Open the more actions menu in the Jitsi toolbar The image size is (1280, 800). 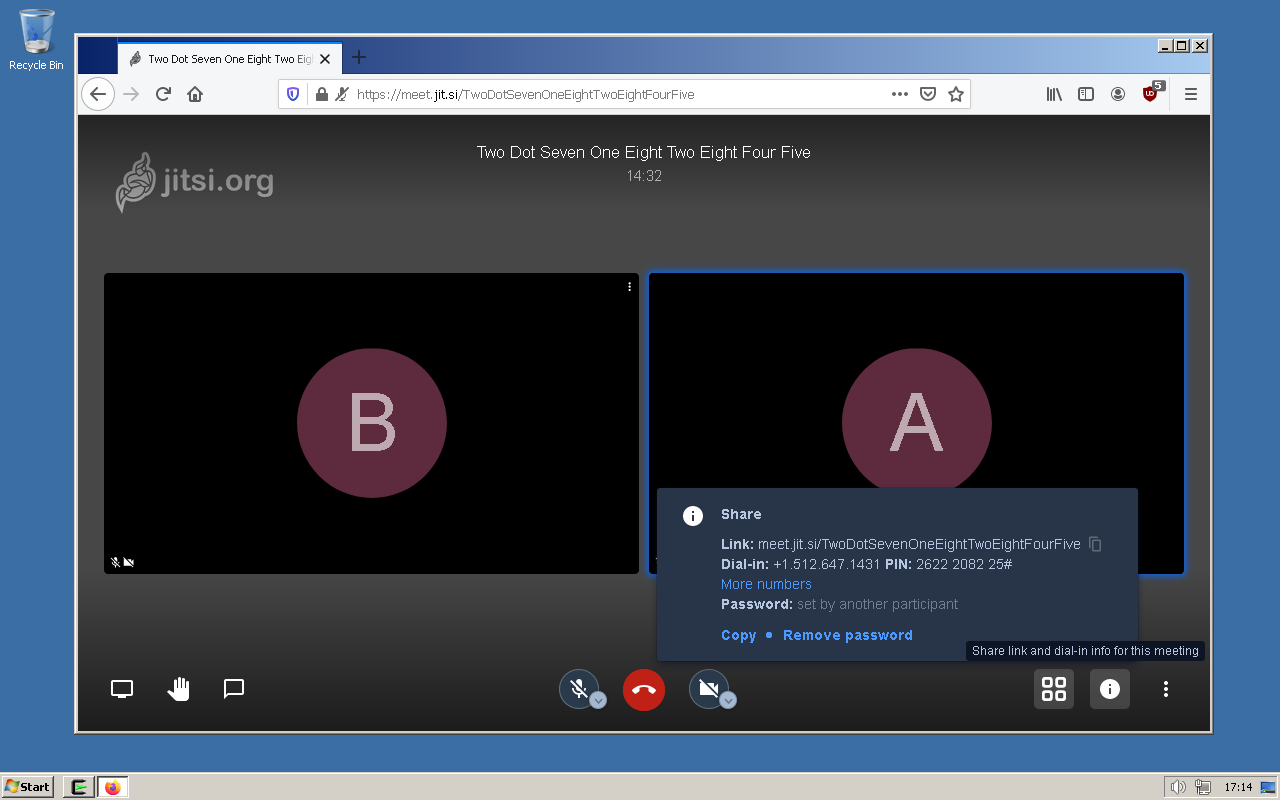pyautogui.click(x=1166, y=689)
